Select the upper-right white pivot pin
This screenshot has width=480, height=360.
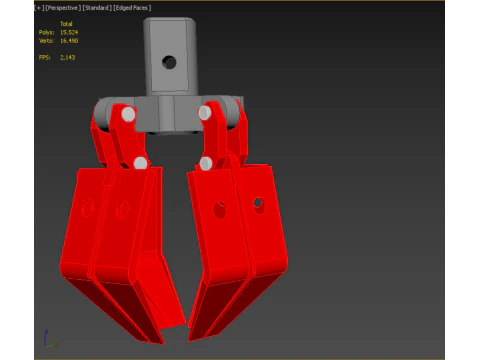coord(205,113)
